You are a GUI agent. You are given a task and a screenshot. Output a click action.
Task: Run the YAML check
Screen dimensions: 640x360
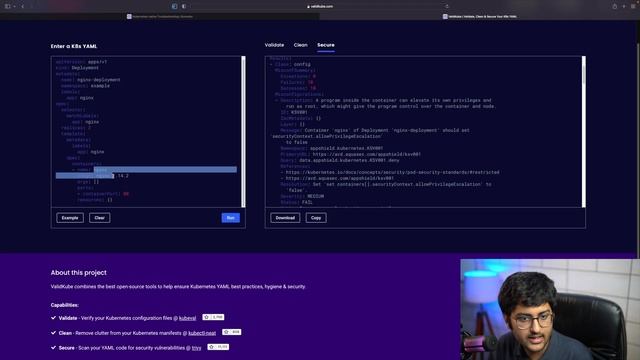(231, 218)
